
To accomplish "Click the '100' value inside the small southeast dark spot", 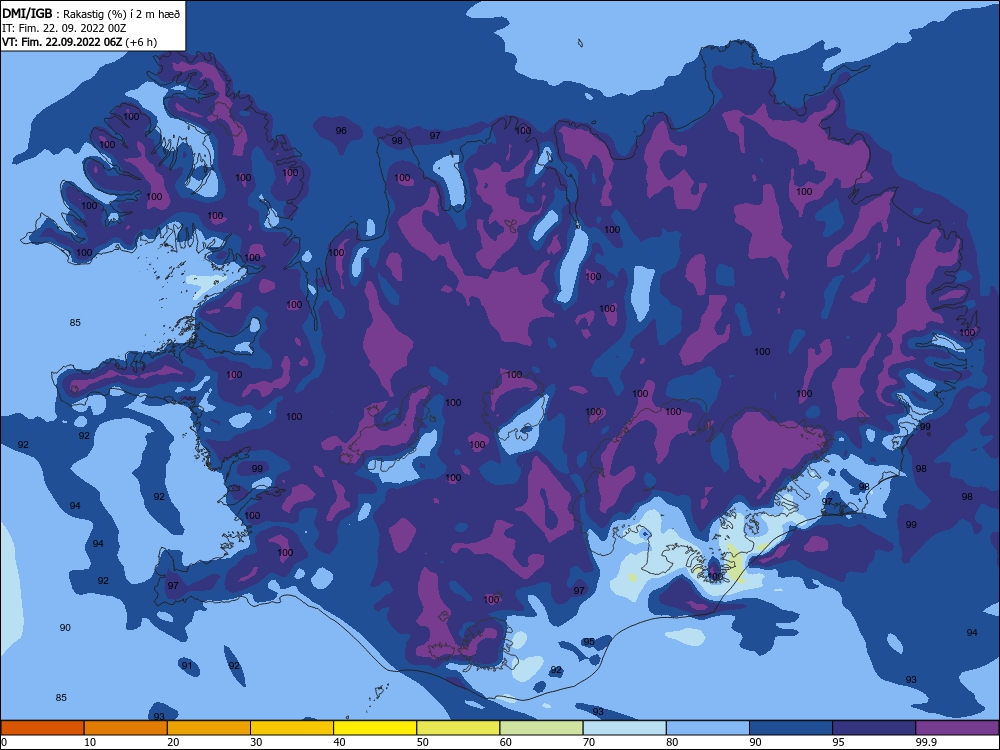I will [716, 577].
